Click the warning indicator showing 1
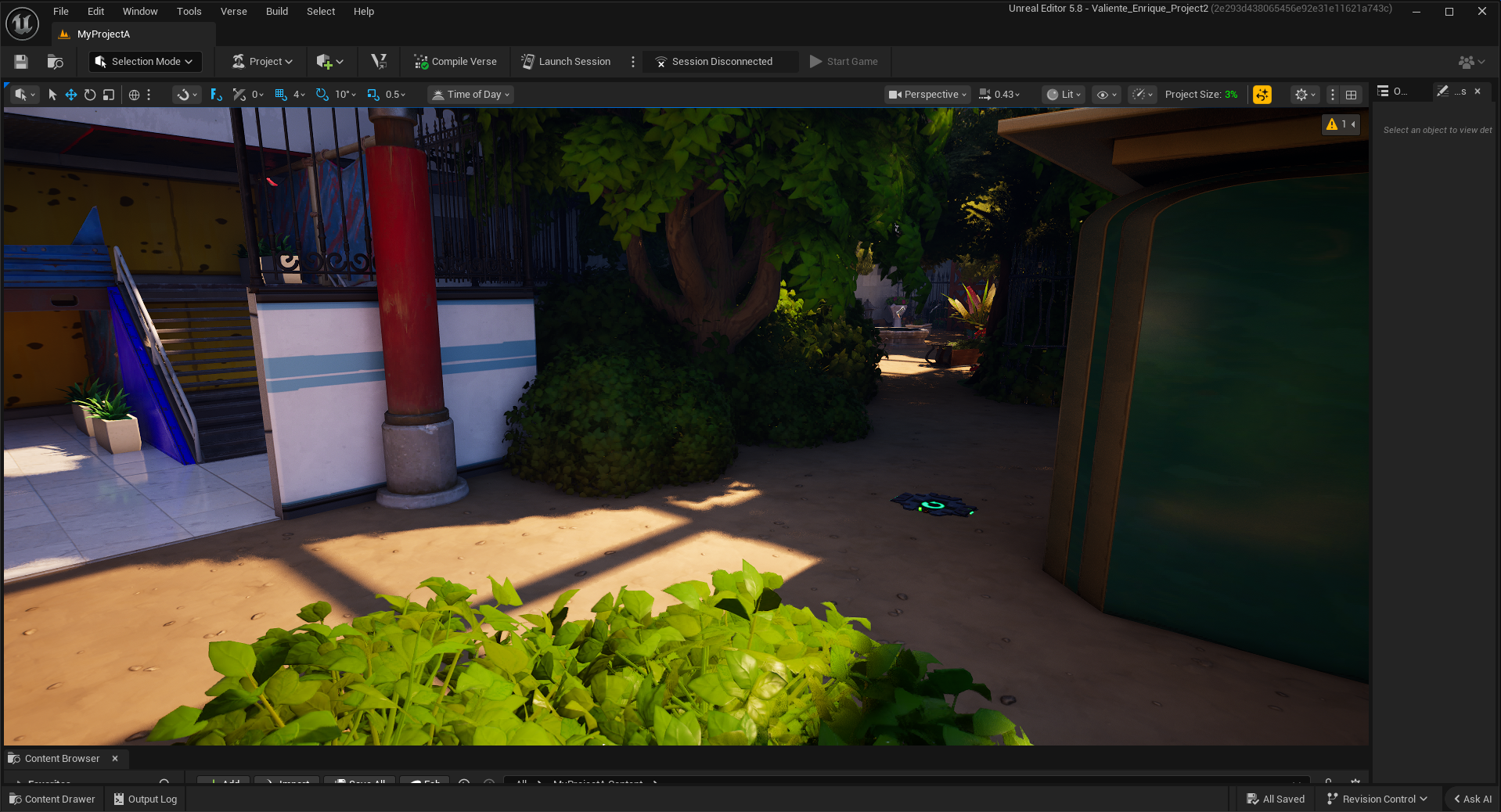 [x=1340, y=124]
